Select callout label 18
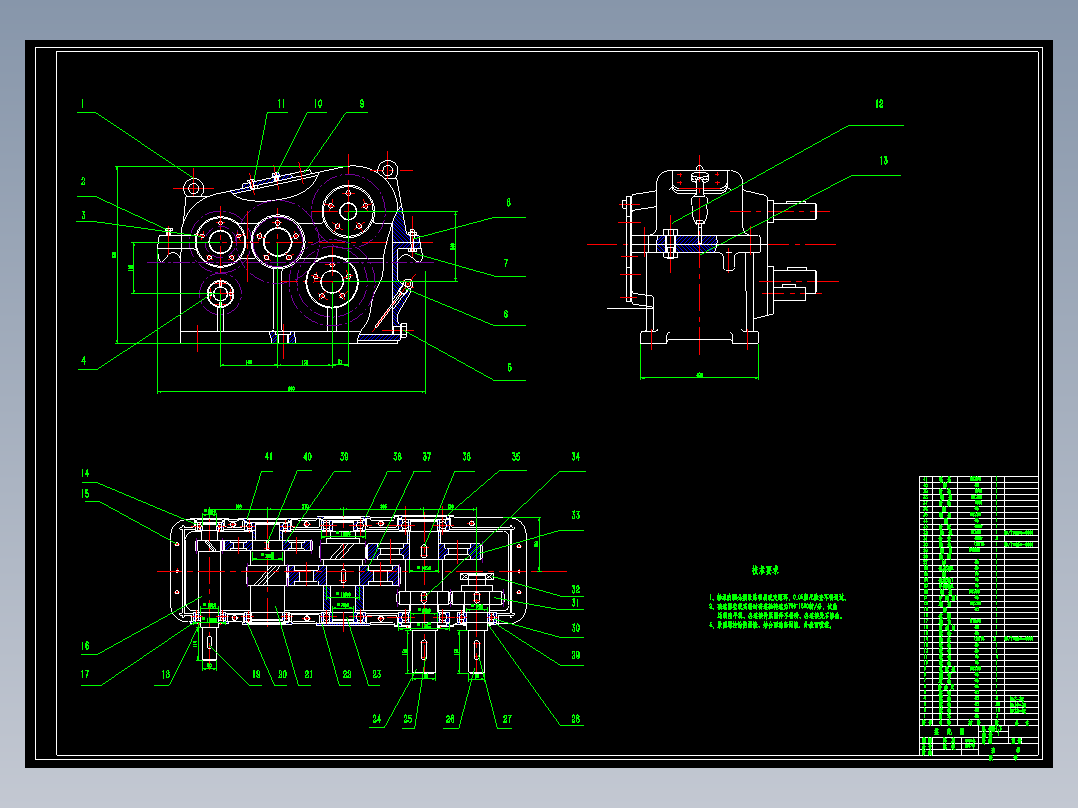This screenshot has height=808, width=1078. pos(166,675)
